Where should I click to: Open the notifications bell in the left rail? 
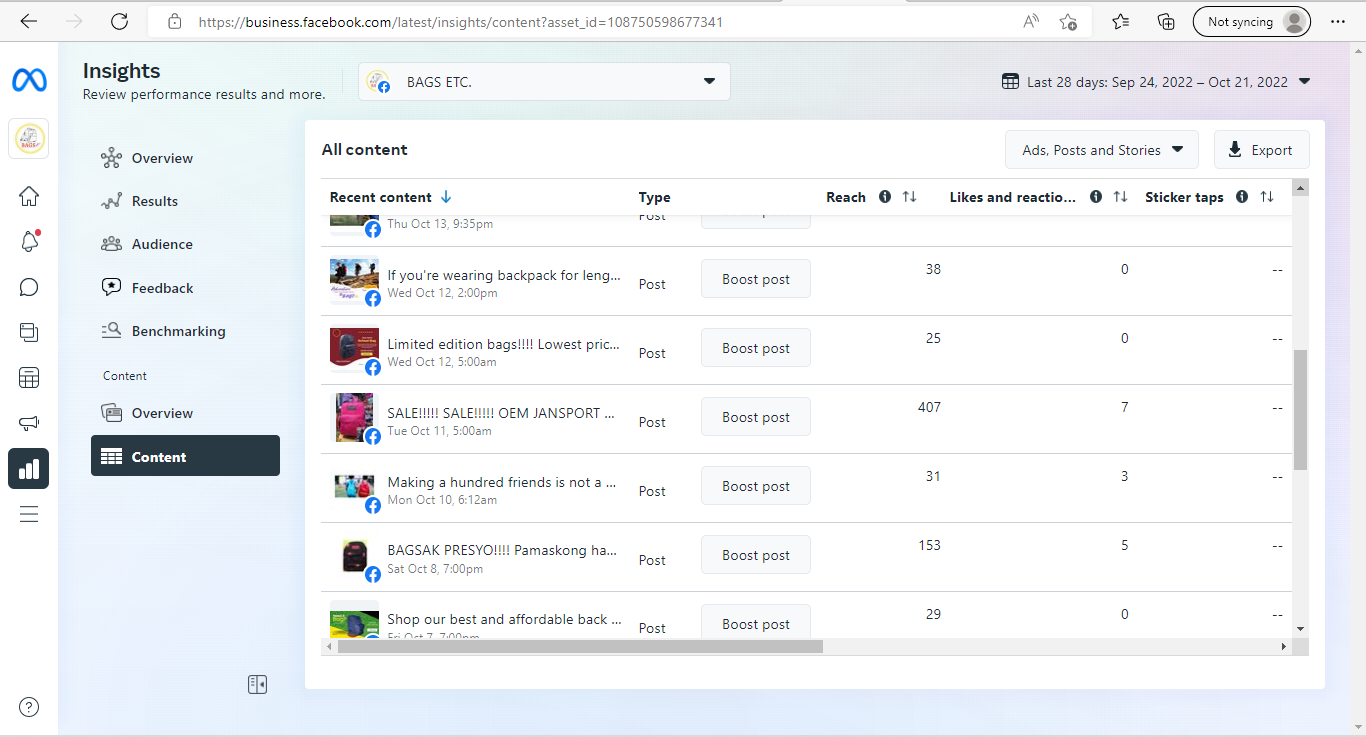tap(29, 241)
